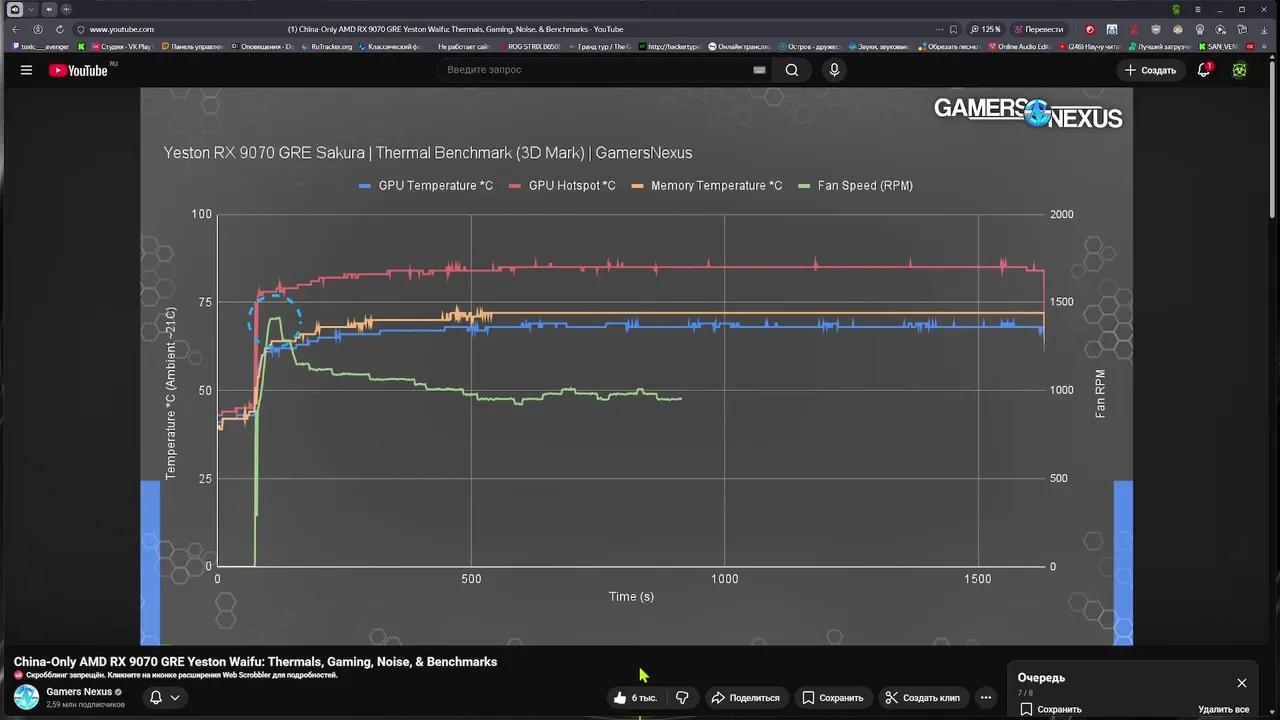
Task: Click the red circular extension icon
Action: 1090,29
